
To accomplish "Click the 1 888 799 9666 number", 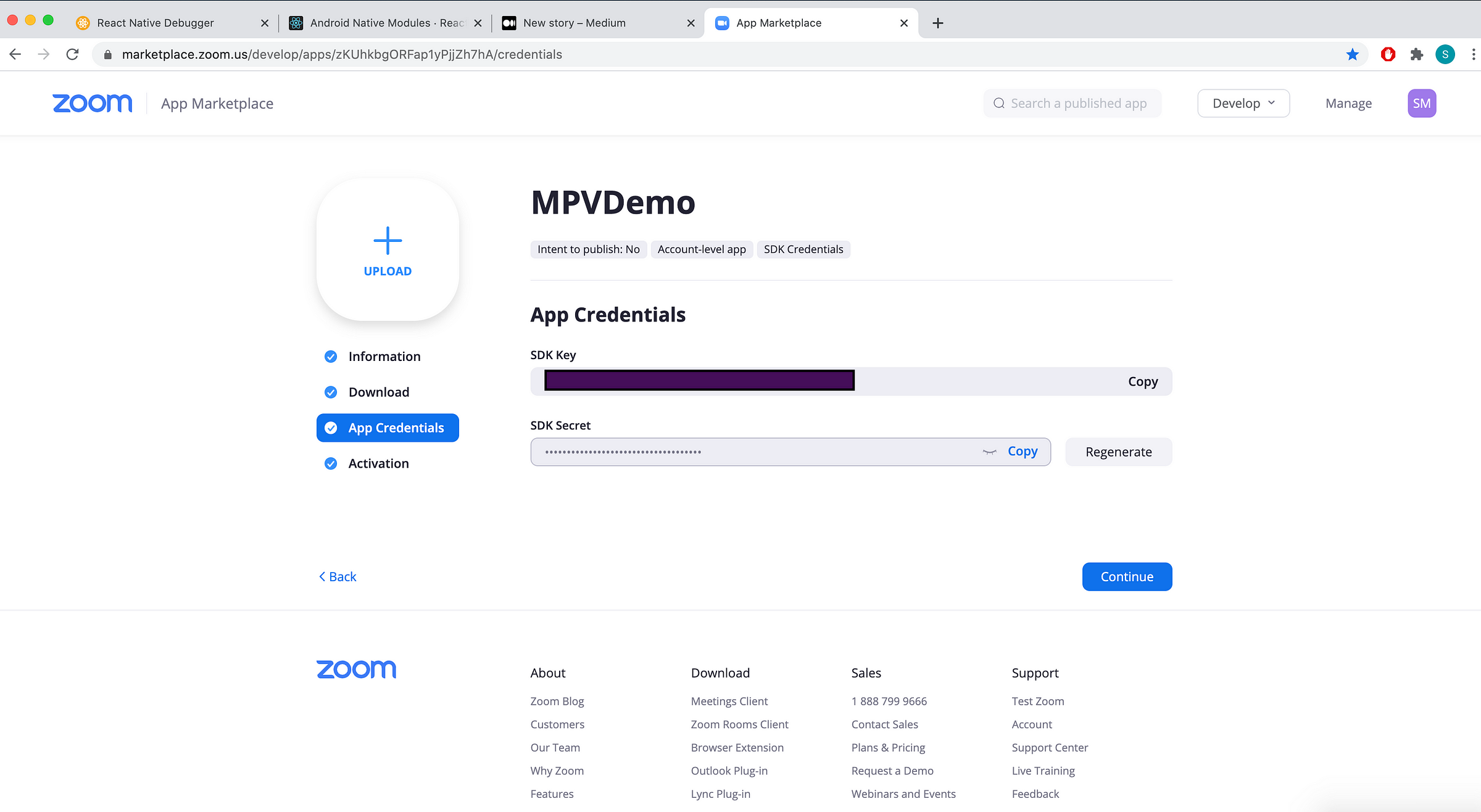I will click(889, 701).
